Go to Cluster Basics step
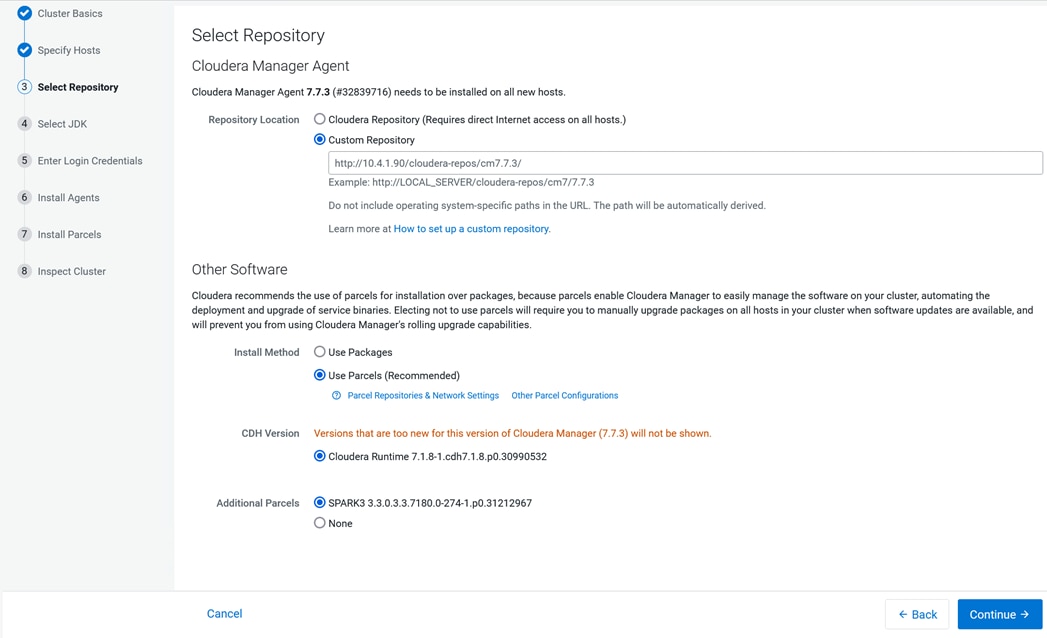This screenshot has height=638, width=1047. (x=70, y=13)
